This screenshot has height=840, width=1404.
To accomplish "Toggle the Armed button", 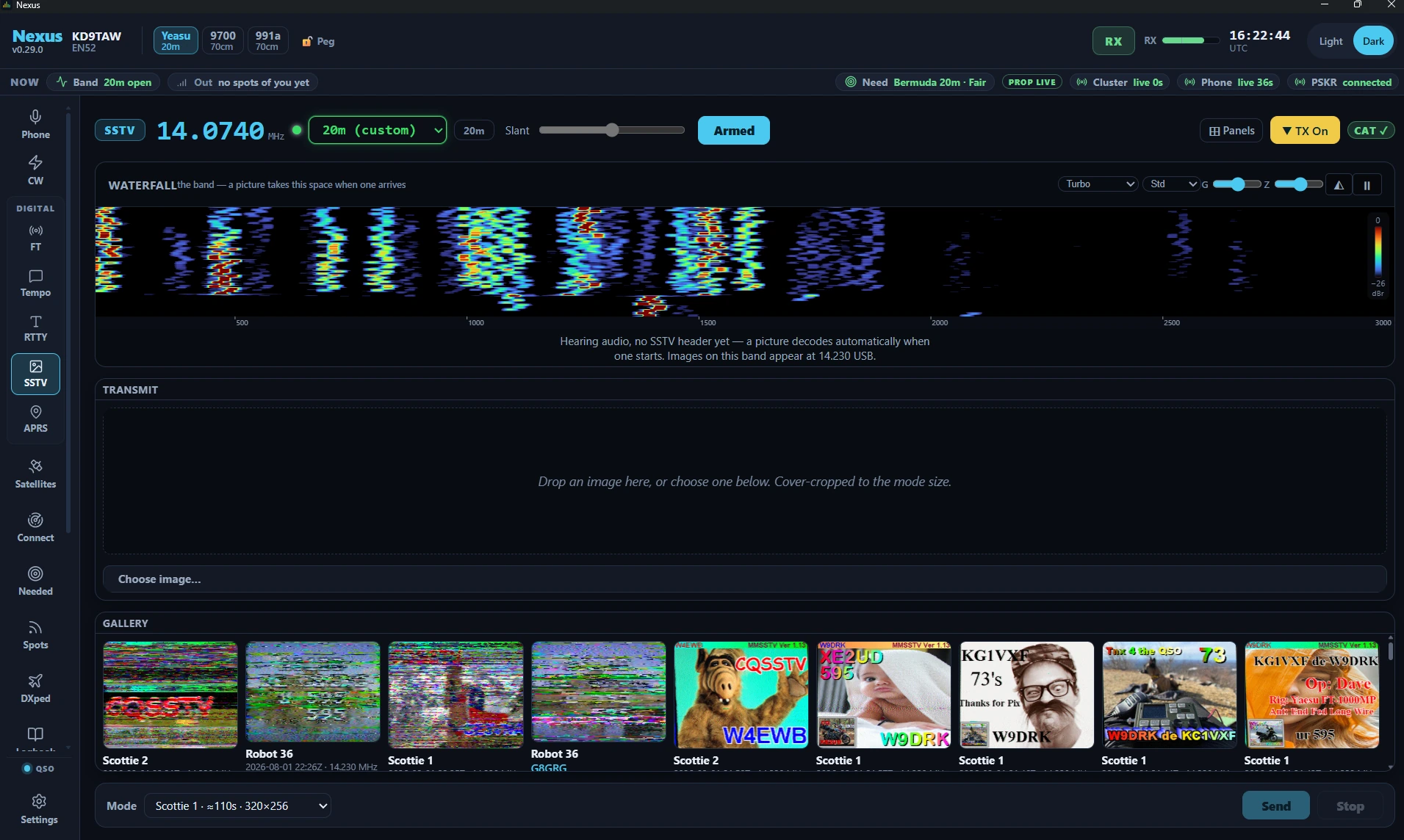I will [x=733, y=131].
